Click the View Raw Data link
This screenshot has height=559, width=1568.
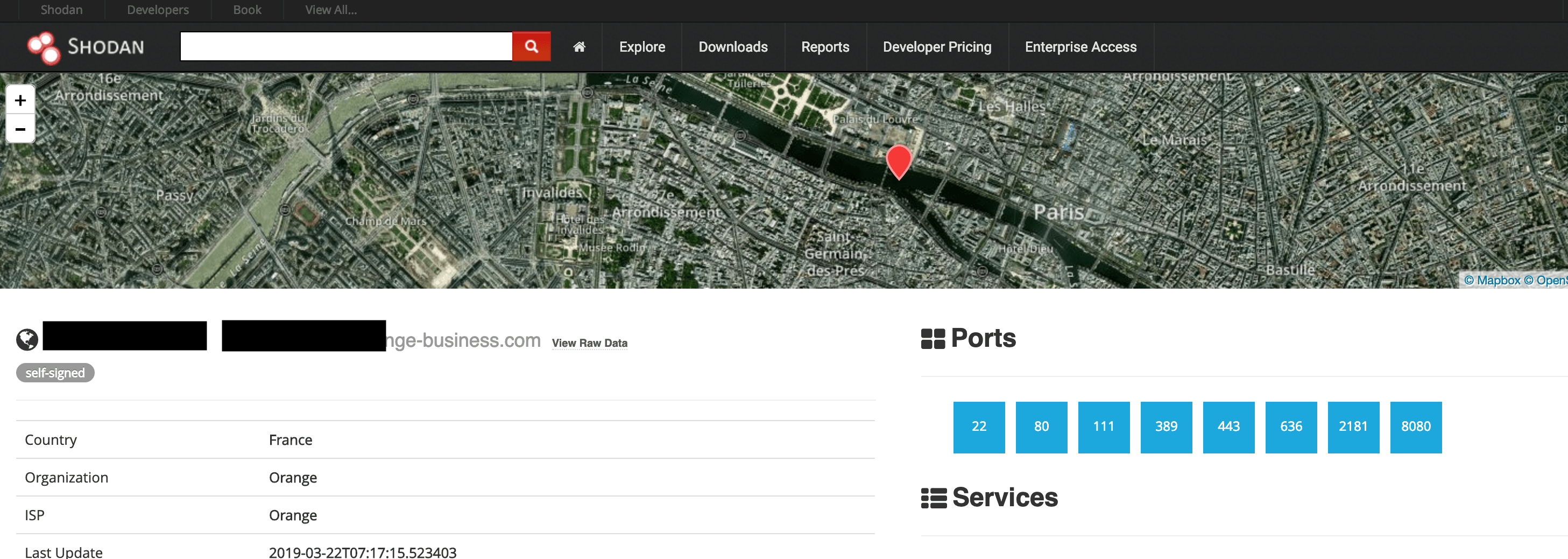[589, 343]
